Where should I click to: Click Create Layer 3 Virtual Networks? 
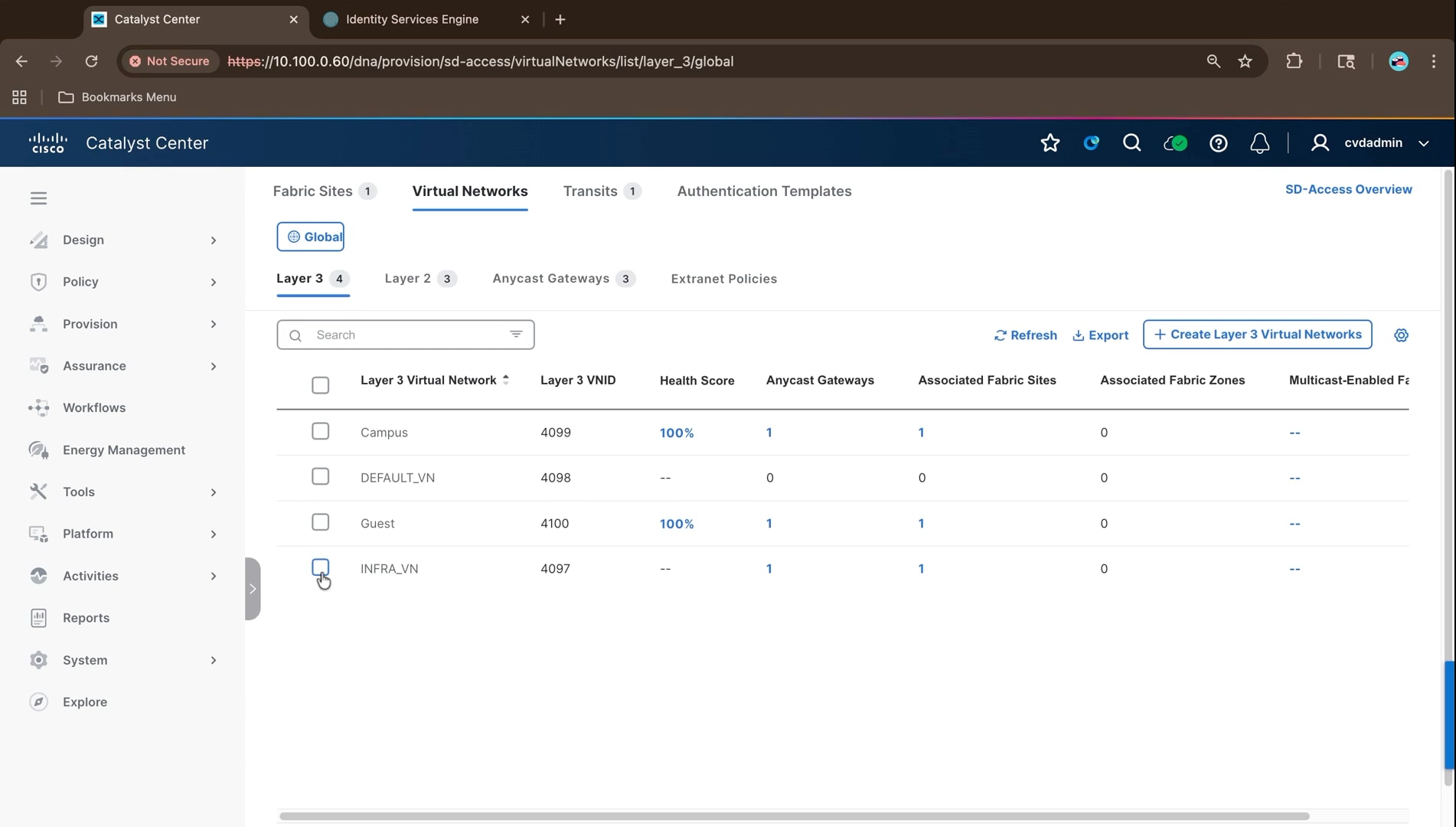[x=1257, y=335]
